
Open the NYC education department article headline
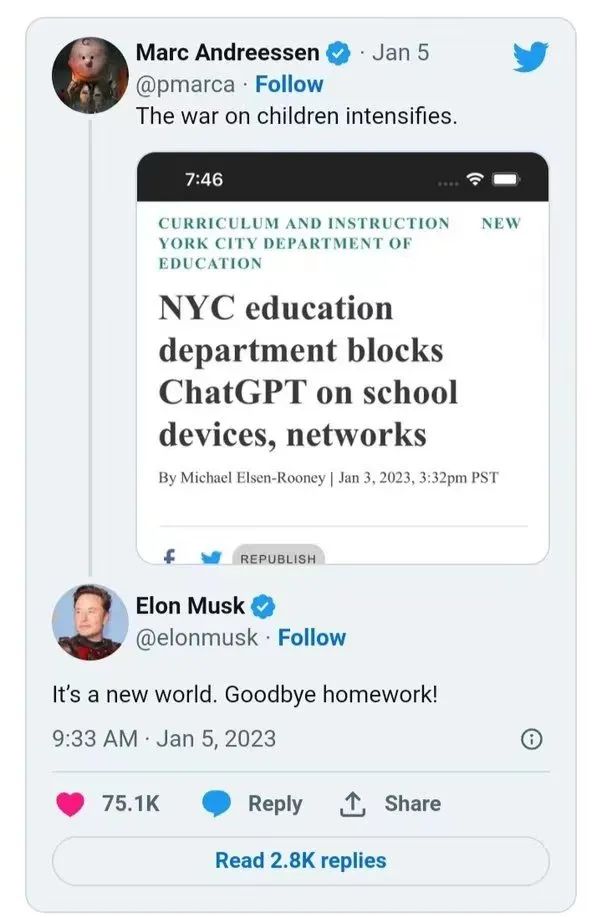pyautogui.click(x=307, y=370)
